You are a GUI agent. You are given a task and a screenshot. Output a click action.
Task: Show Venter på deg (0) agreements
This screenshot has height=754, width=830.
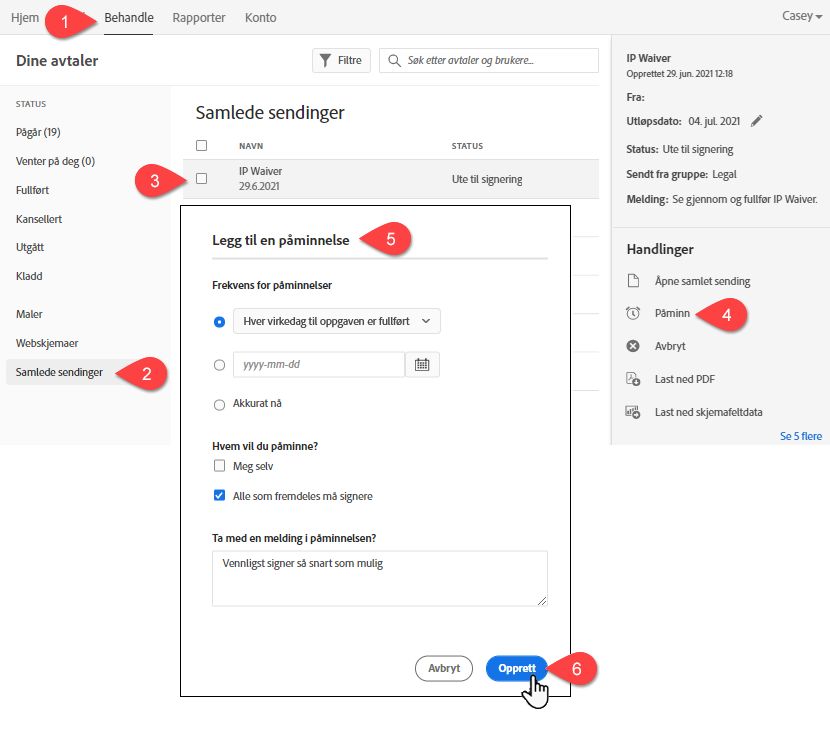[x=56, y=161]
